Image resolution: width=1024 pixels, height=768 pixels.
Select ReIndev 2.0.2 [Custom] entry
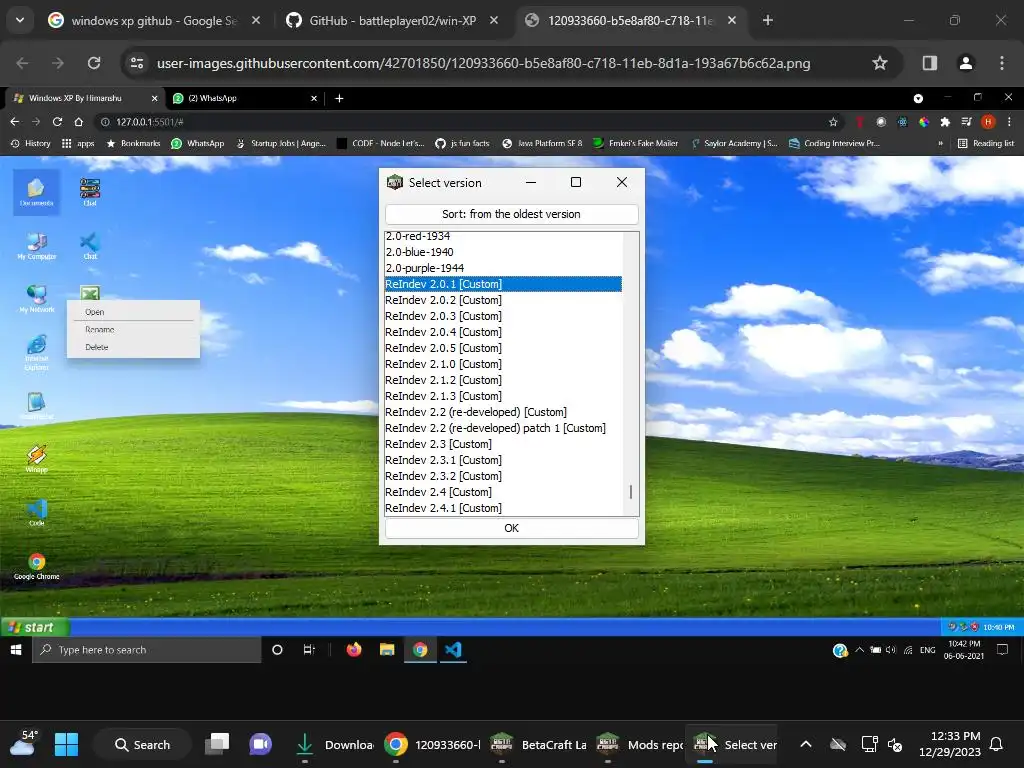[x=503, y=300]
